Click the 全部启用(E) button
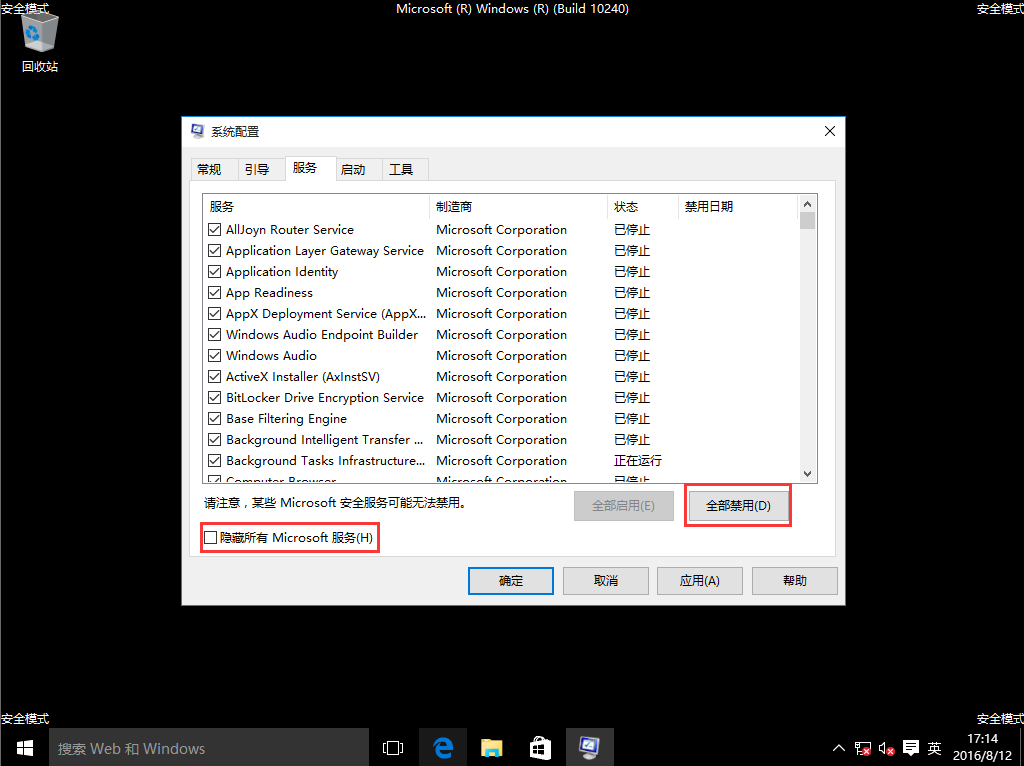Screen dimensions: 1024x766 624,505
